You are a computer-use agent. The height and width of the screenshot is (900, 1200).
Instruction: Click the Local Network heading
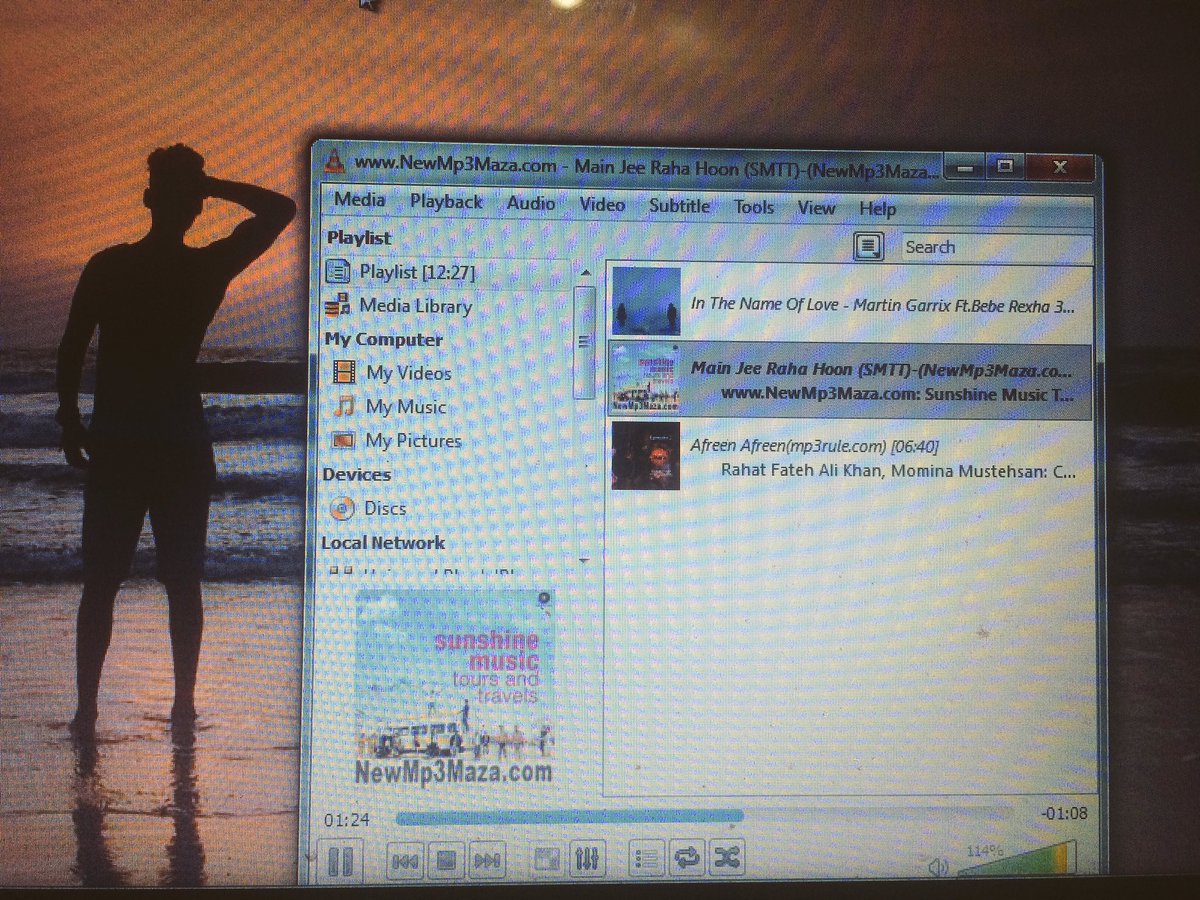pyautogui.click(x=383, y=543)
